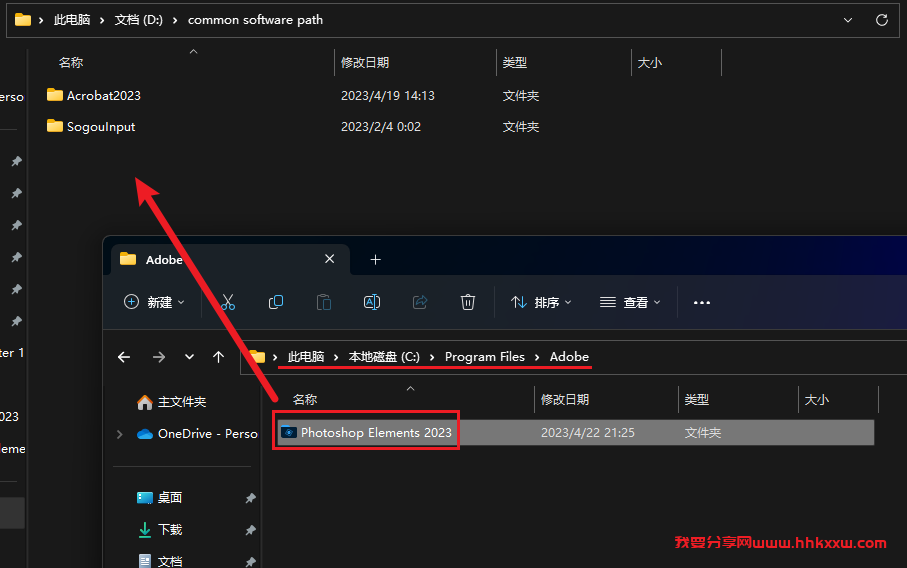Open OneDrive - Perso in sidebar
This screenshot has width=907, height=568.
coord(197,434)
